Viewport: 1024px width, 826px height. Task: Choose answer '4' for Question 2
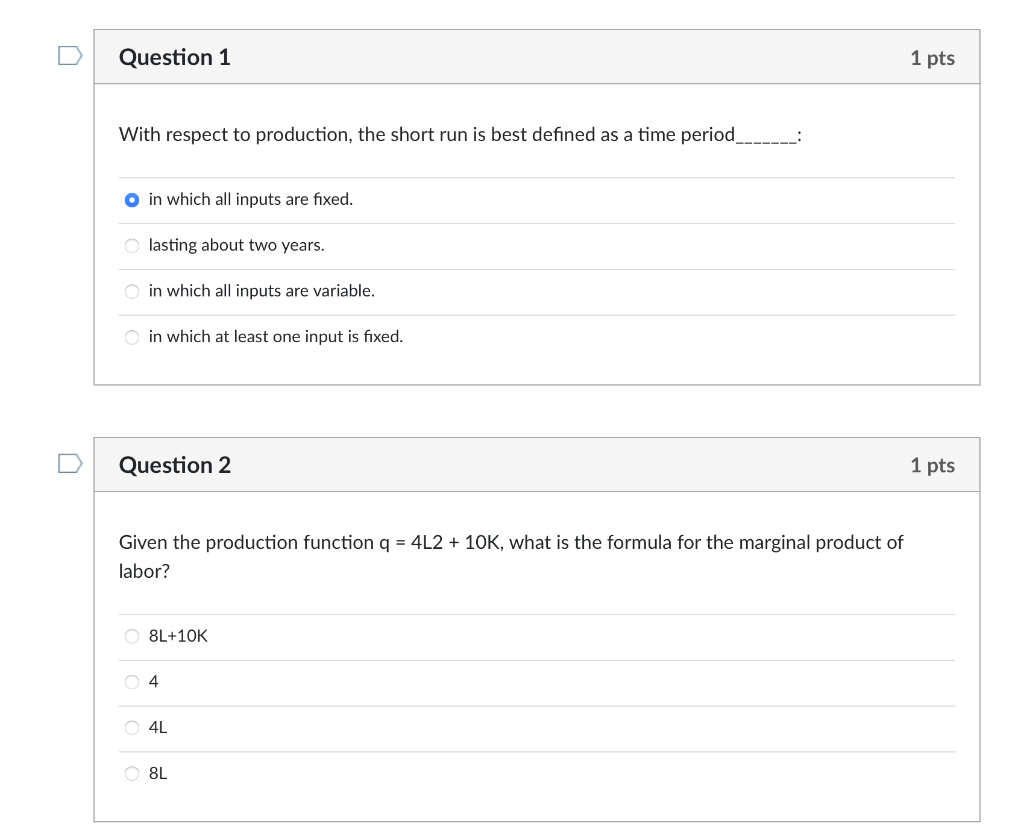click(x=132, y=682)
